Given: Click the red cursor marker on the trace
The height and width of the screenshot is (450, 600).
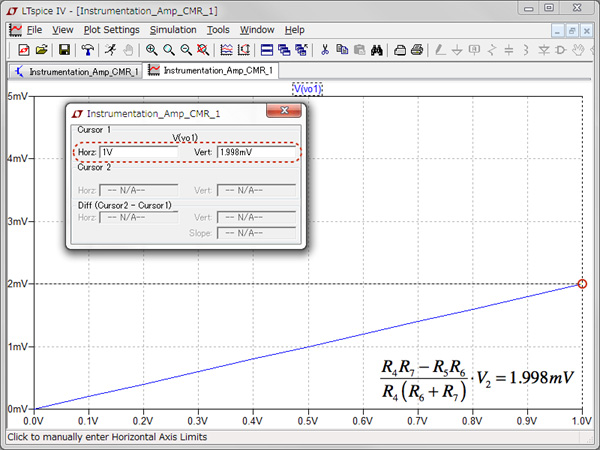Looking at the screenshot, I should click(x=583, y=284).
